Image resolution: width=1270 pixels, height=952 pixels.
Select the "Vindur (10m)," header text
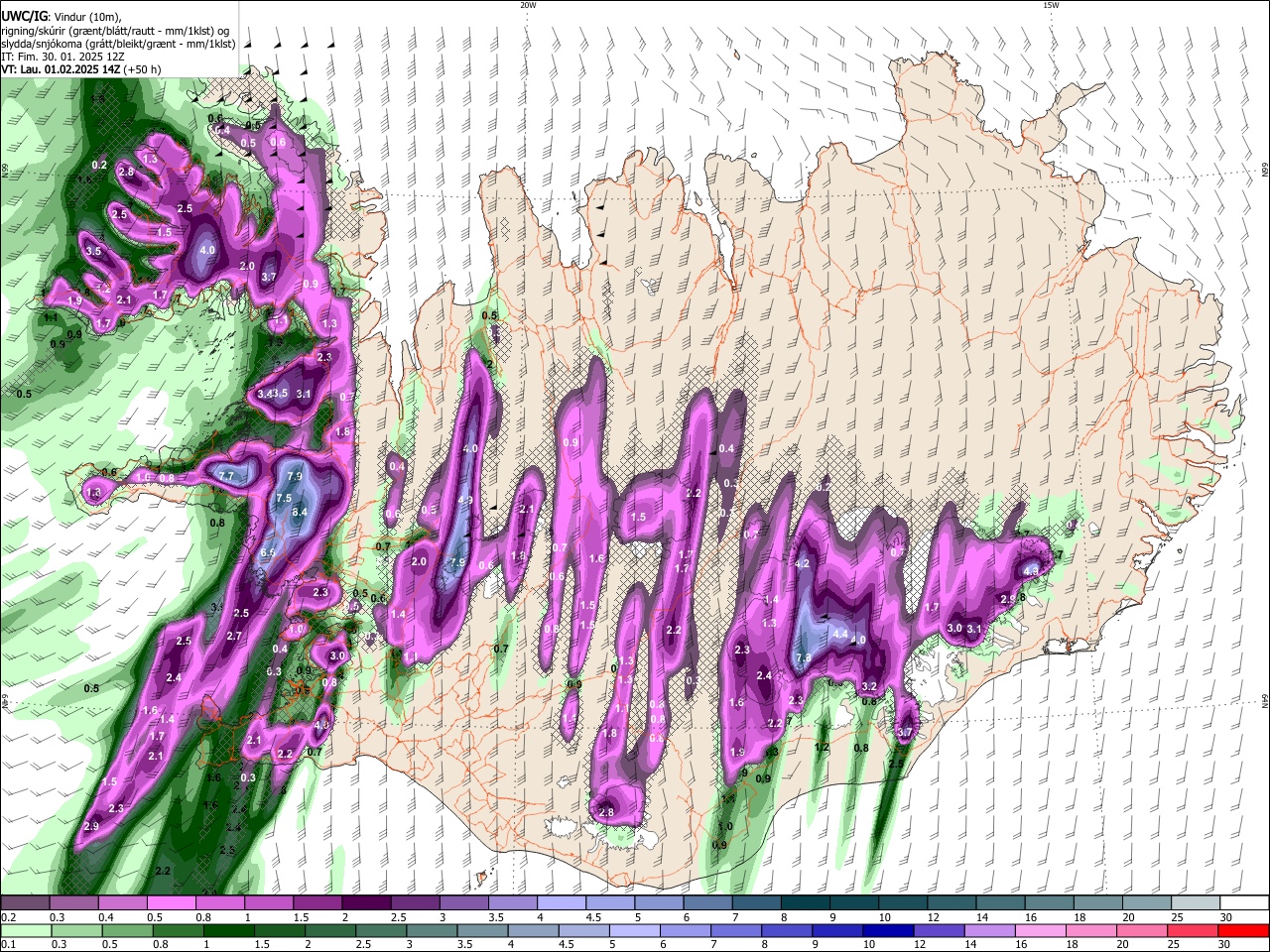86,17
